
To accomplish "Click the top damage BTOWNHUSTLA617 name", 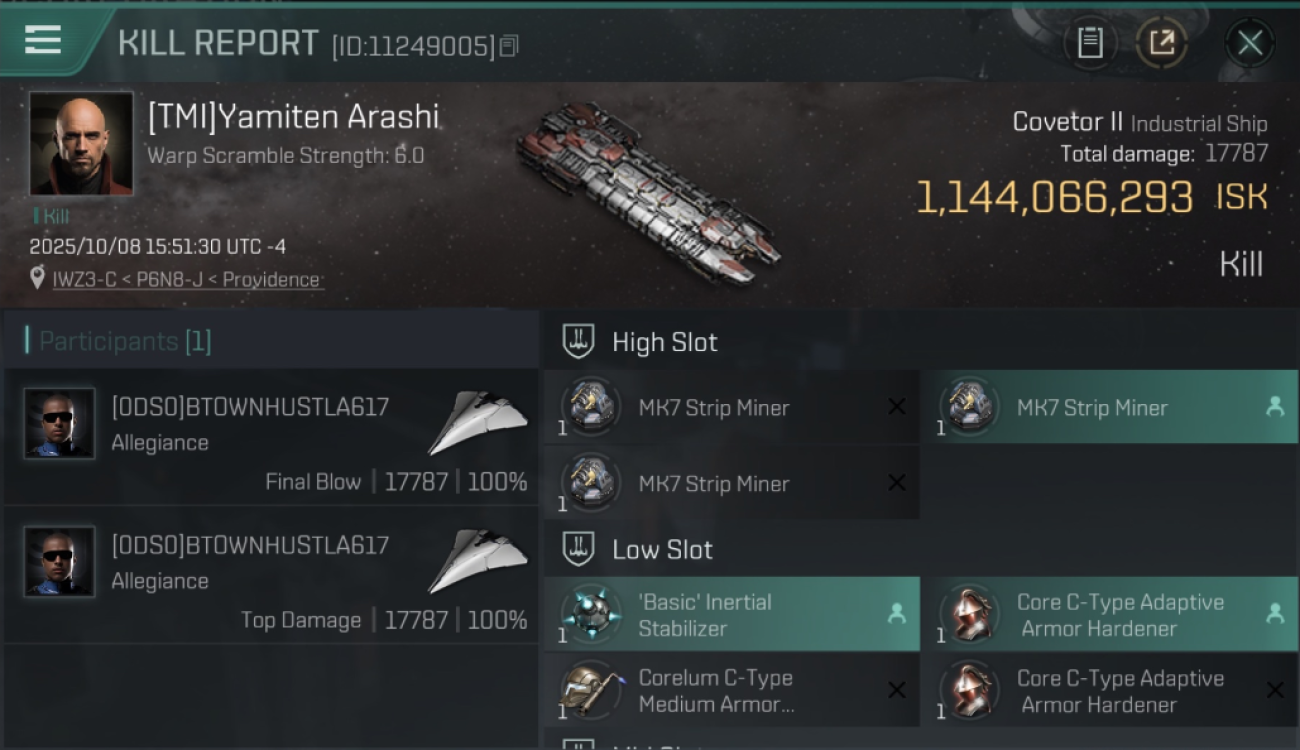I will [x=250, y=545].
